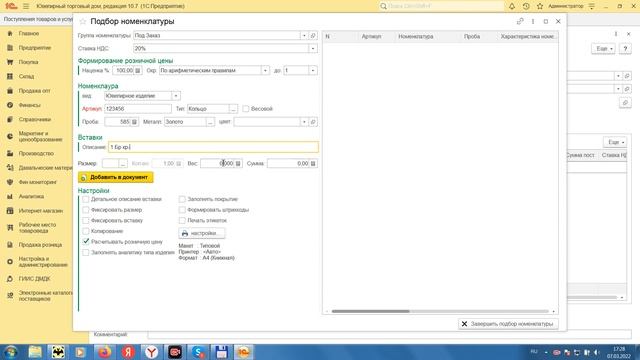Open Покупка section in sidebar
Image resolution: width=640 pixels, height=360 pixels.
click(28, 62)
